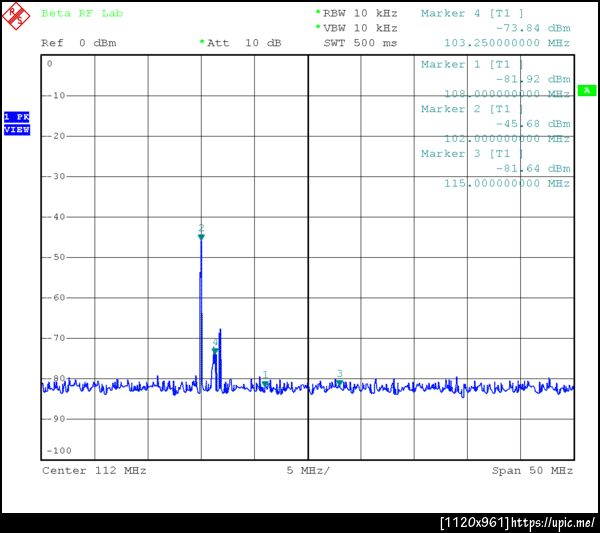Click the 'Marker 4 [T1 ]' heading
The height and width of the screenshot is (533, 600).
pyautogui.click(x=472, y=13)
